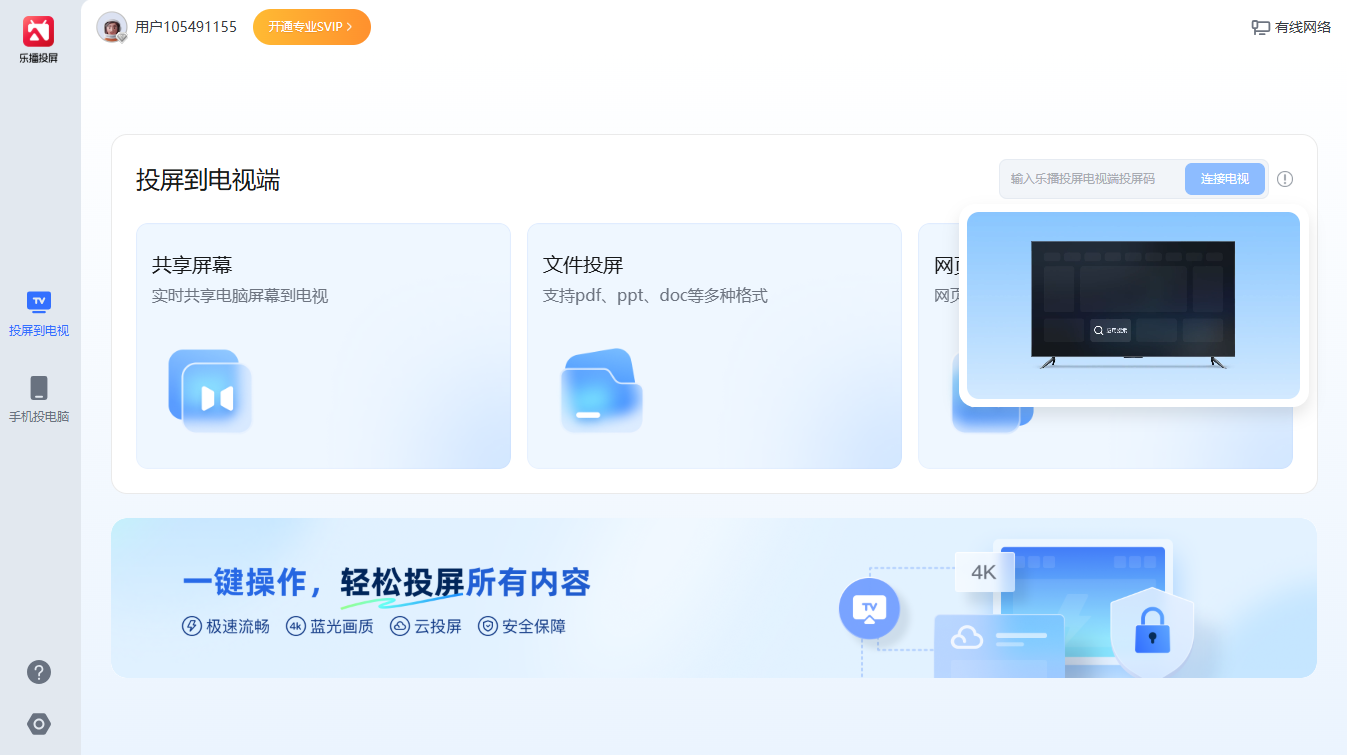Open the 文件投屏 card

pyautogui.click(x=714, y=346)
